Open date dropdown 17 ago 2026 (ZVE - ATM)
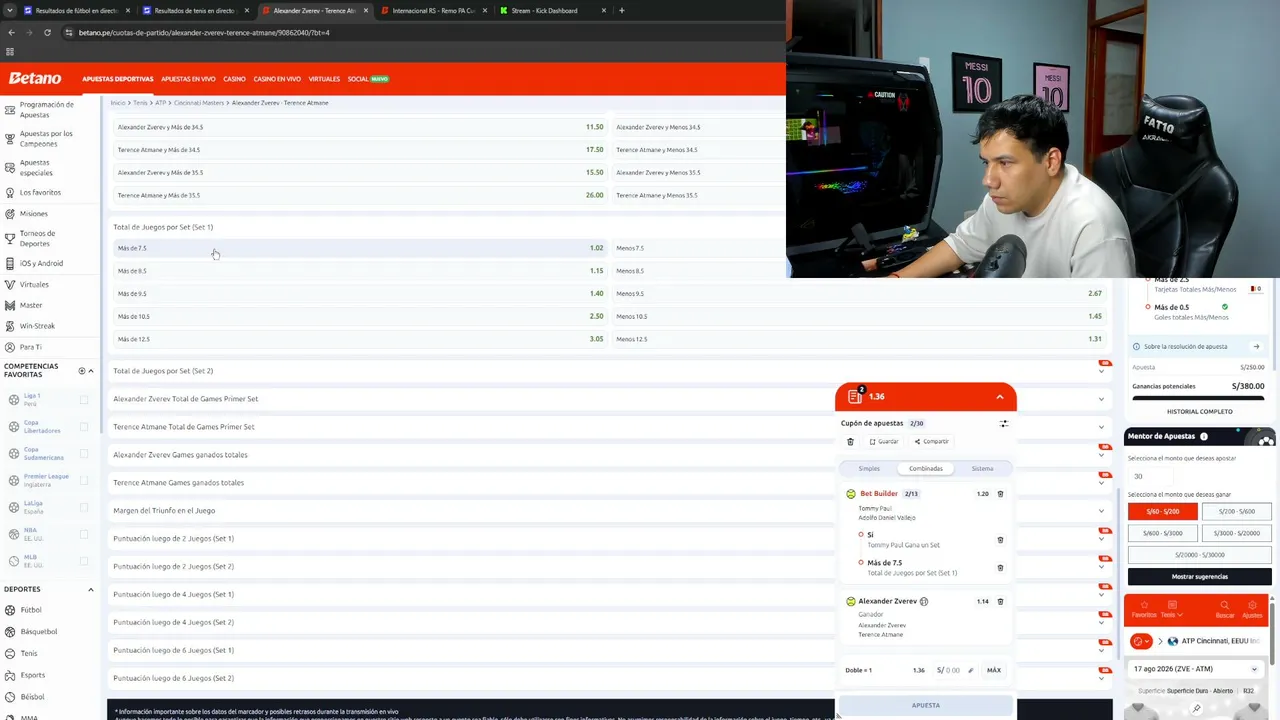Image resolution: width=1280 pixels, height=720 pixels. pos(1196,669)
